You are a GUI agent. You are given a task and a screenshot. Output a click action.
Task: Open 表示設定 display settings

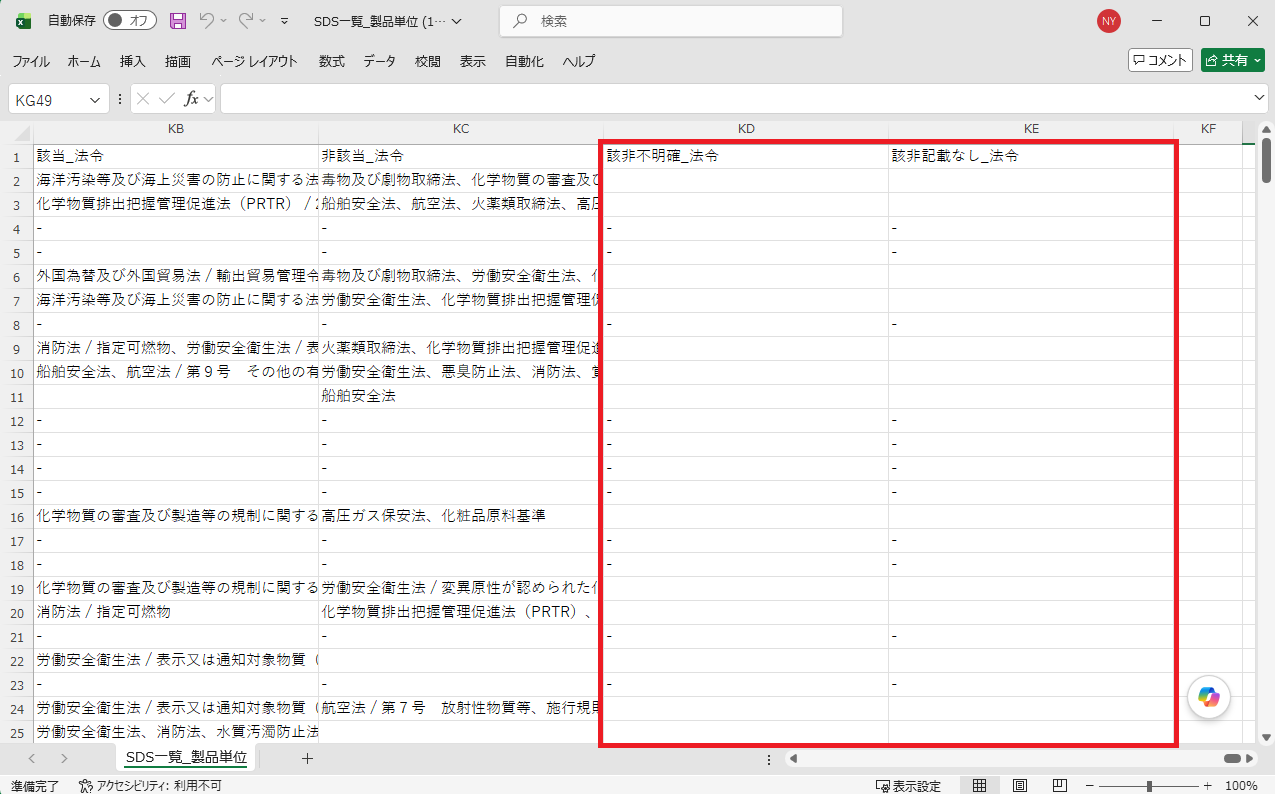(x=908, y=786)
